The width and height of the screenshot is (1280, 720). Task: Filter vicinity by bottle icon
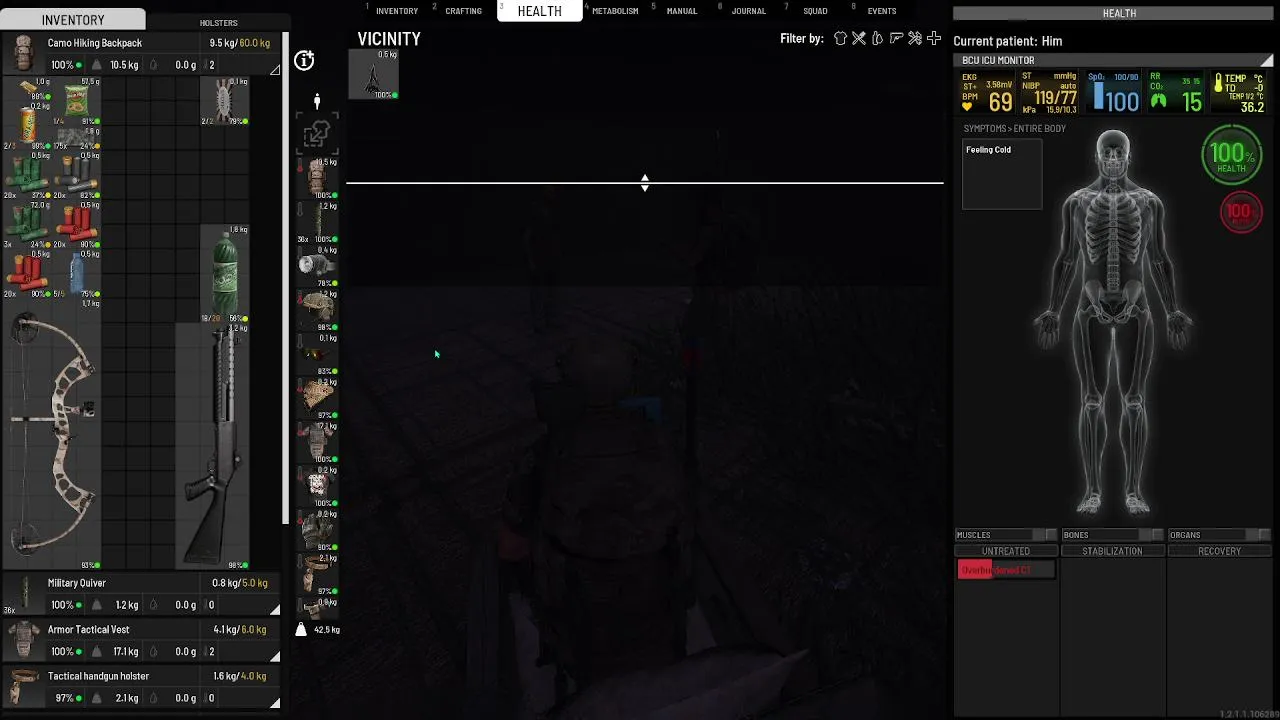(877, 38)
